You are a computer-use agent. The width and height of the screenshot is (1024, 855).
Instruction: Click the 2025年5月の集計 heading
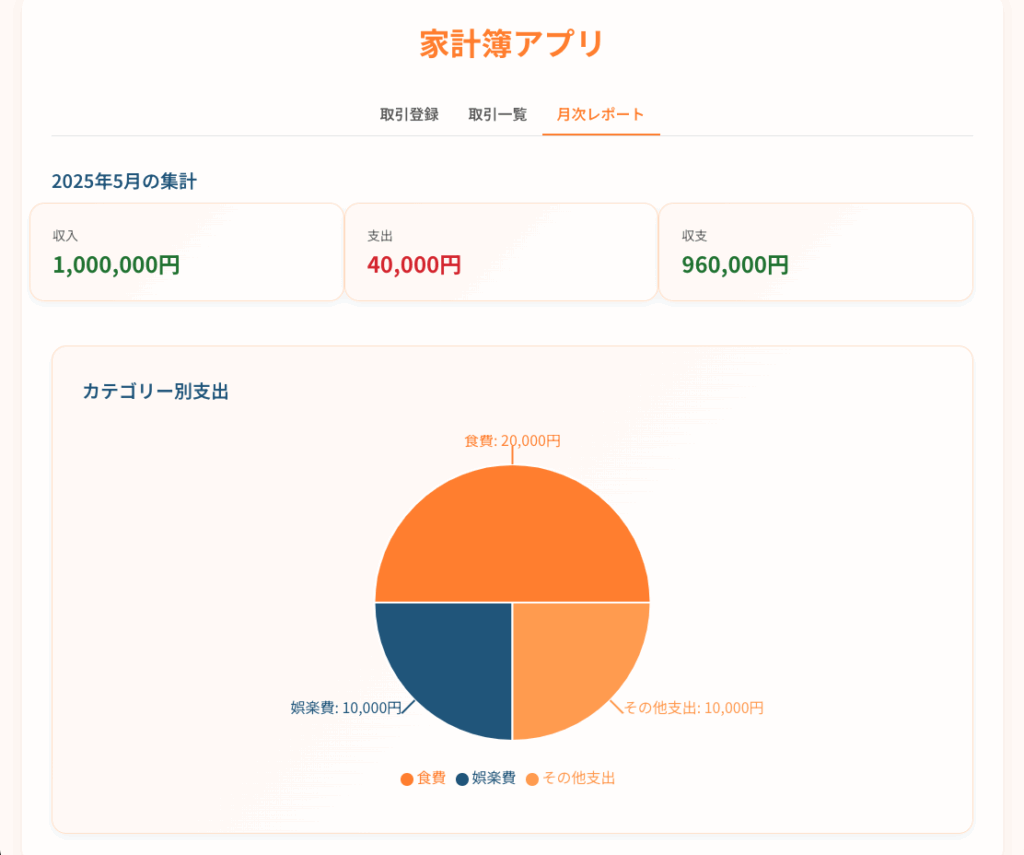point(124,181)
